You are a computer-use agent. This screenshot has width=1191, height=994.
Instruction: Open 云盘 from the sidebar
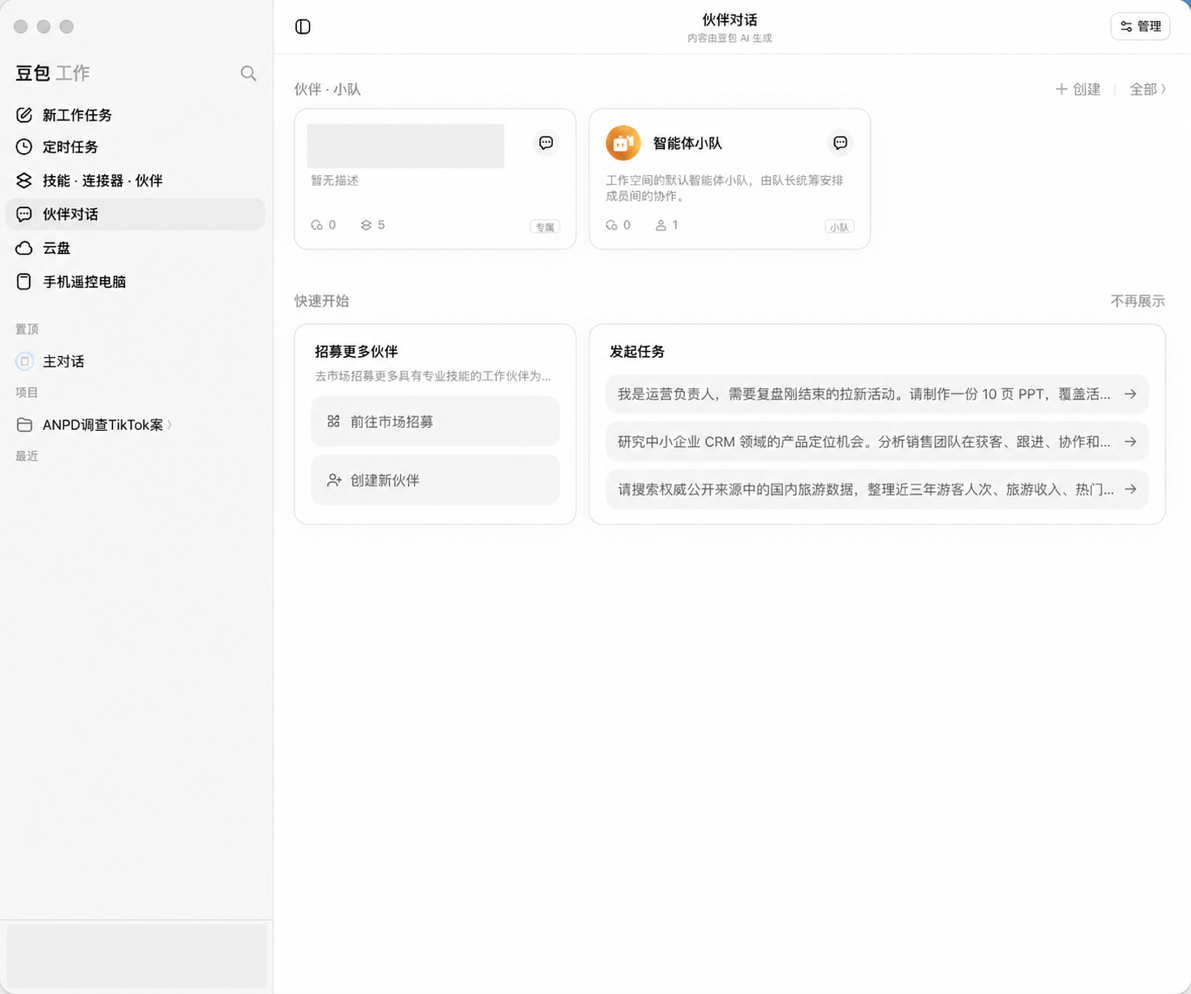click(135, 248)
